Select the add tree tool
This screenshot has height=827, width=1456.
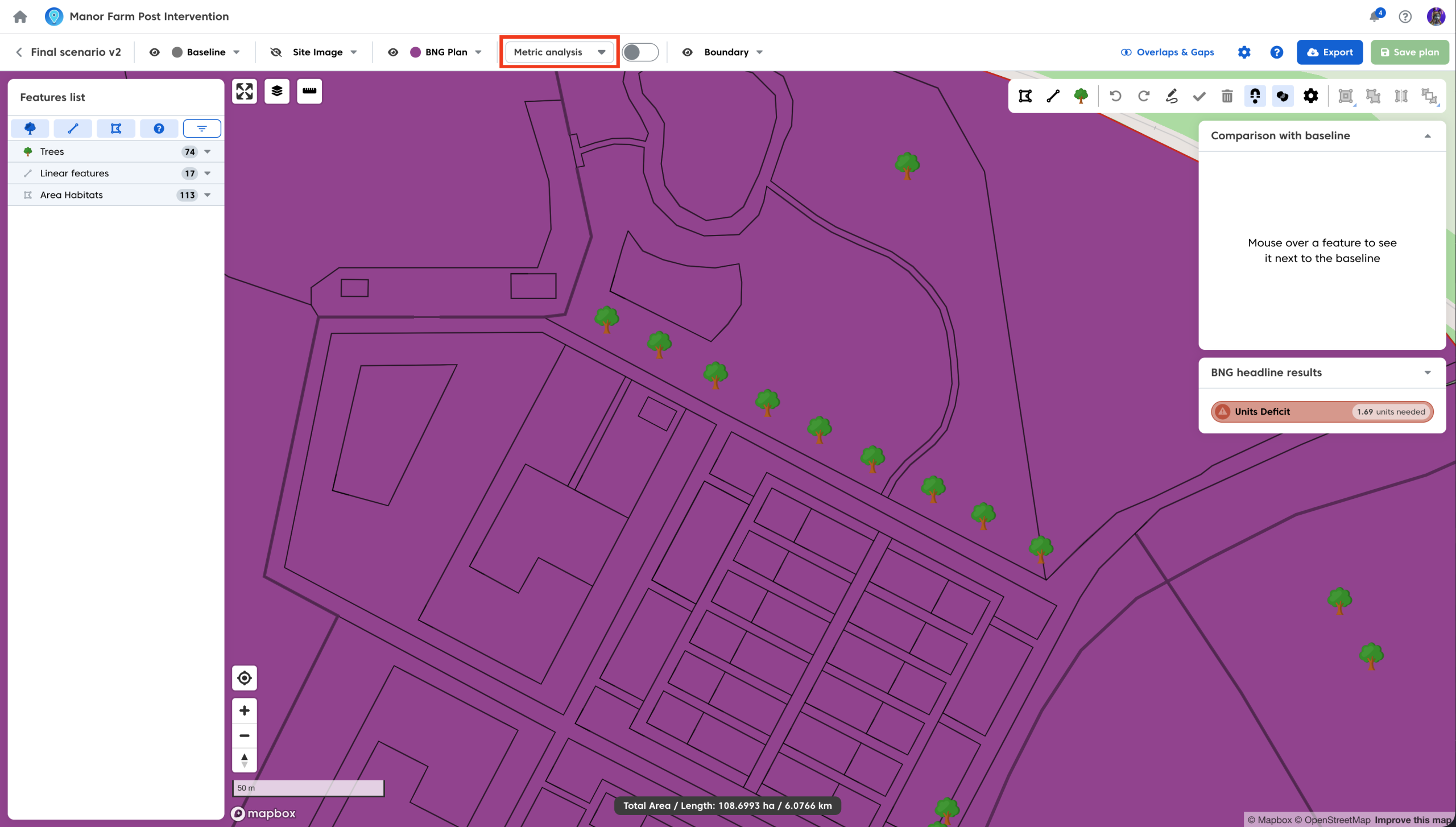tap(1081, 96)
